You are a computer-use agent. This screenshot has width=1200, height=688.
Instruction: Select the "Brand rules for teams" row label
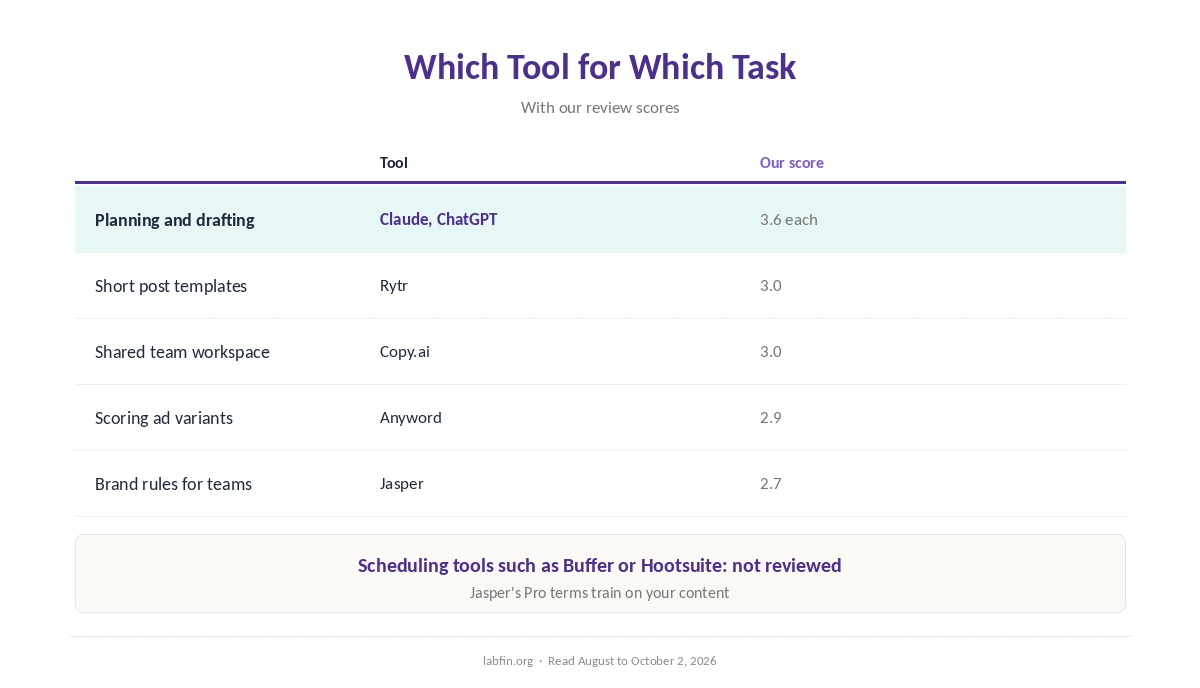(x=173, y=484)
